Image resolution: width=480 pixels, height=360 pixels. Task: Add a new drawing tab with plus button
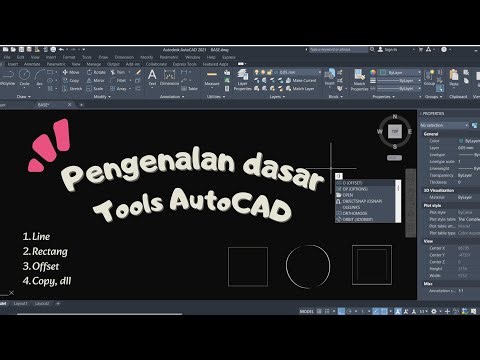[81, 105]
